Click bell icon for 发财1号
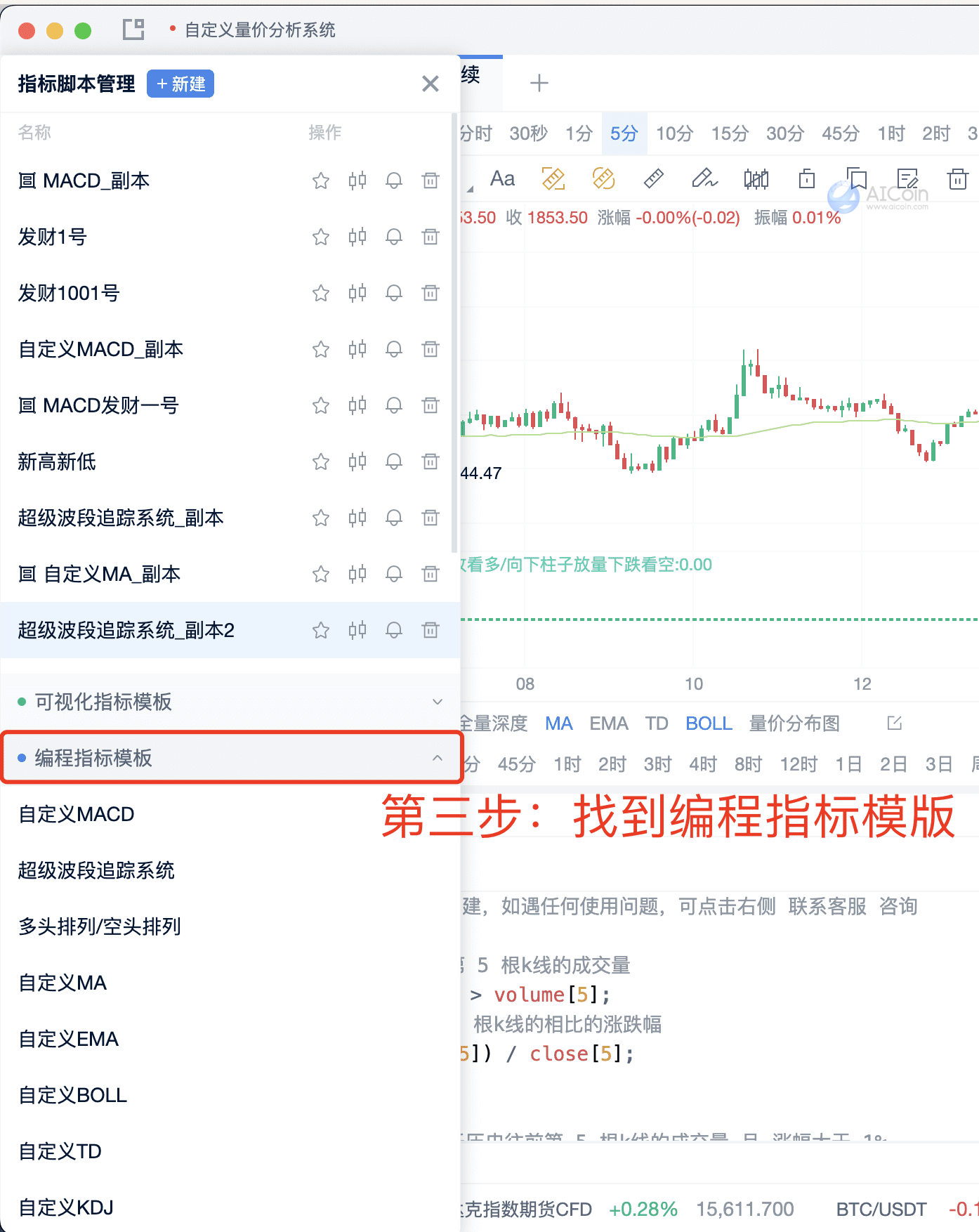The image size is (979, 1232). pyautogui.click(x=394, y=237)
